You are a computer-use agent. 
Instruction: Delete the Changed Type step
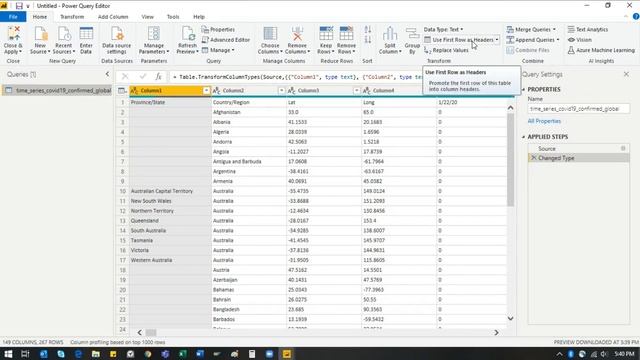[533, 158]
